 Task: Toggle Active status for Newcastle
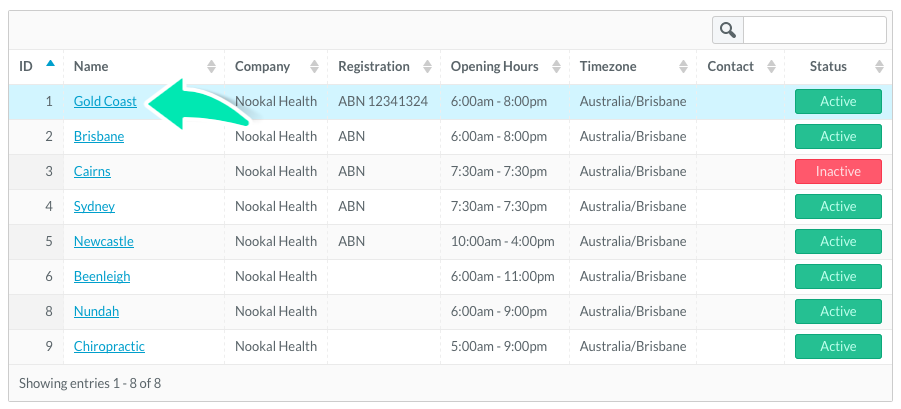click(x=838, y=242)
